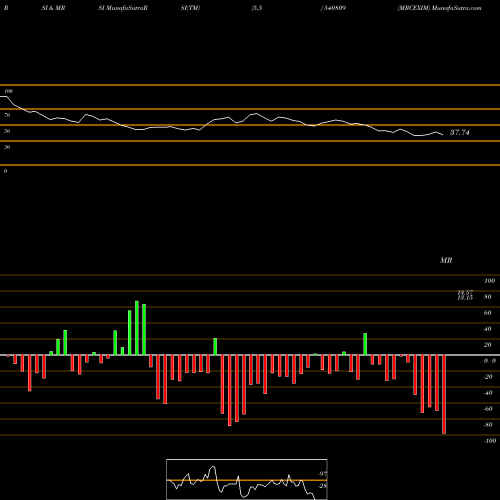The width and height of the screenshot is (500, 500).
Task: Click the -40 label on MR axis
Action: pos(488,393)
